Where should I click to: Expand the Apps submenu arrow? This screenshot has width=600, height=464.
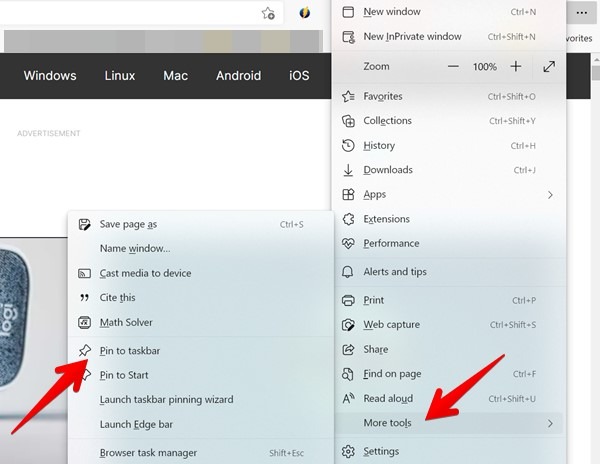pyautogui.click(x=550, y=195)
